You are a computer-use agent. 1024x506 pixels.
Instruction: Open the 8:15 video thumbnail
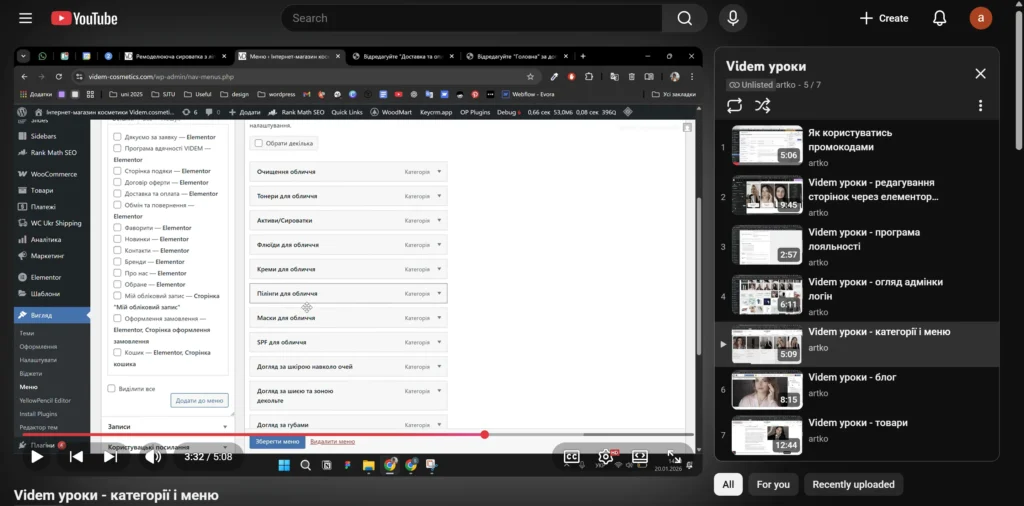[x=767, y=389]
